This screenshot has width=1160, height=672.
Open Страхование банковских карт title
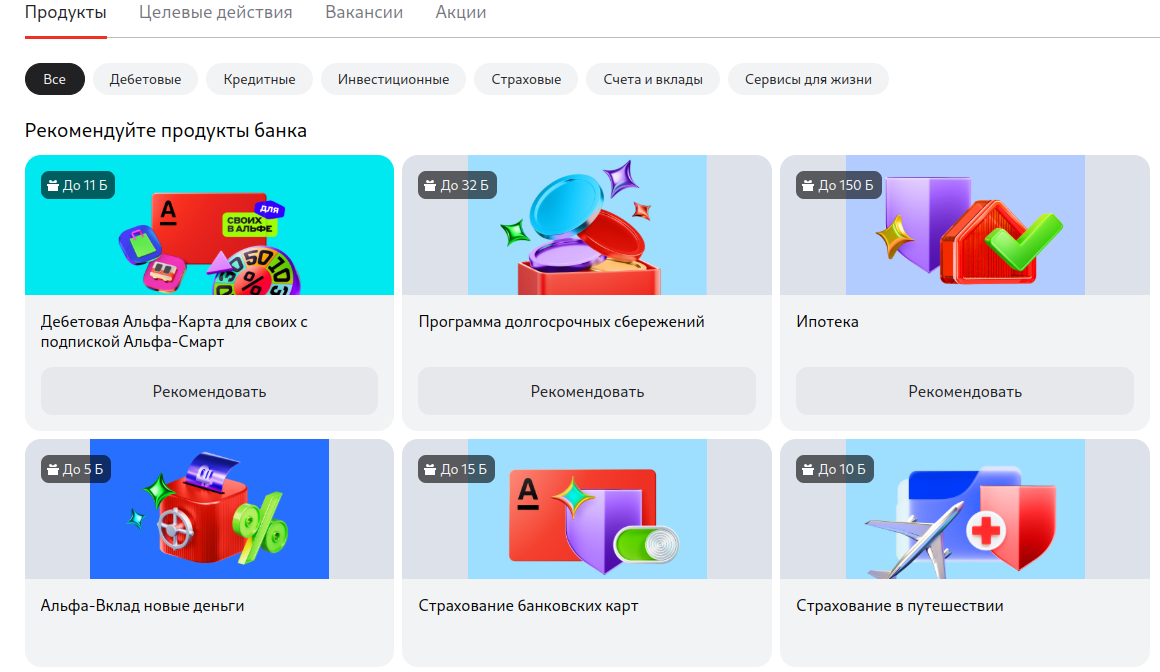click(528, 605)
